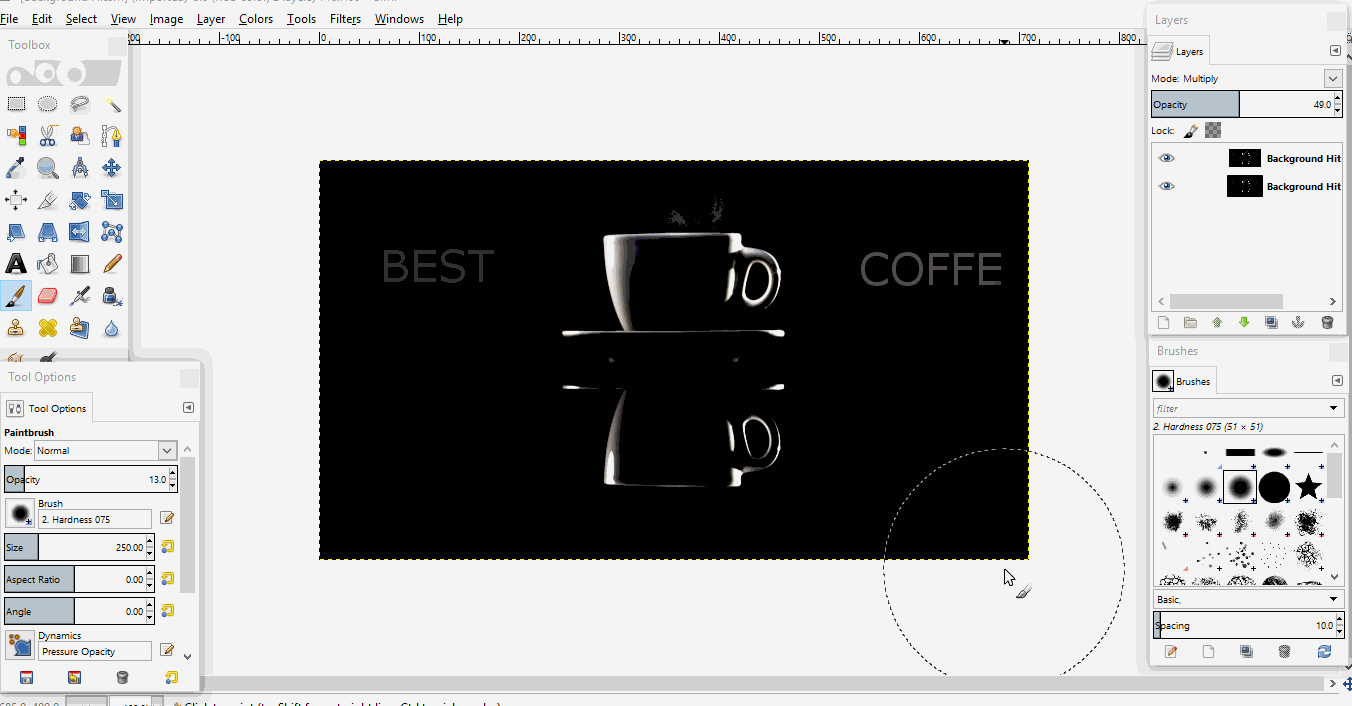Select the Perspective tool
1352x706 pixels.
[x=48, y=232]
